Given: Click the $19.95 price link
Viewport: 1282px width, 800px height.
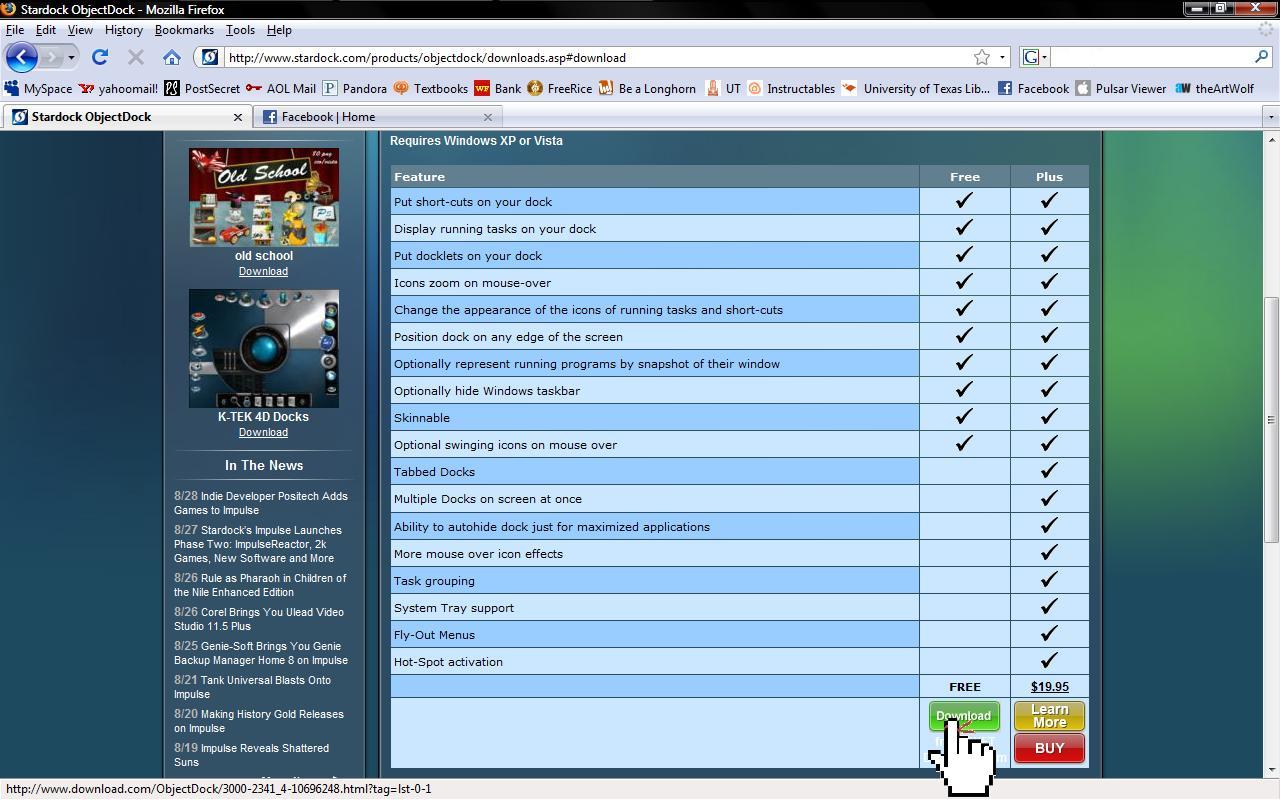Looking at the screenshot, I should pyautogui.click(x=1049, y=687).
